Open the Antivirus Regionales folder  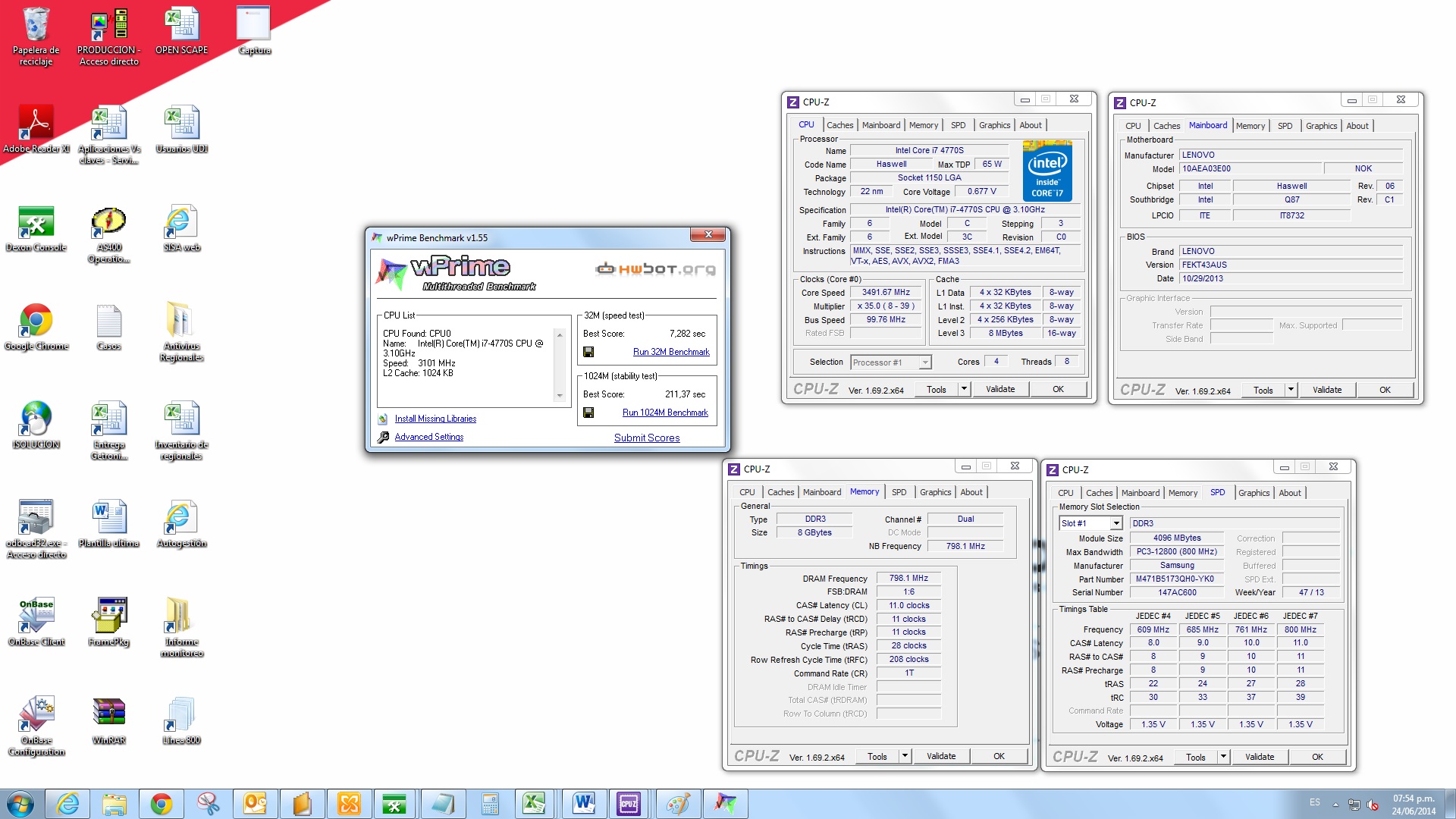182,333
